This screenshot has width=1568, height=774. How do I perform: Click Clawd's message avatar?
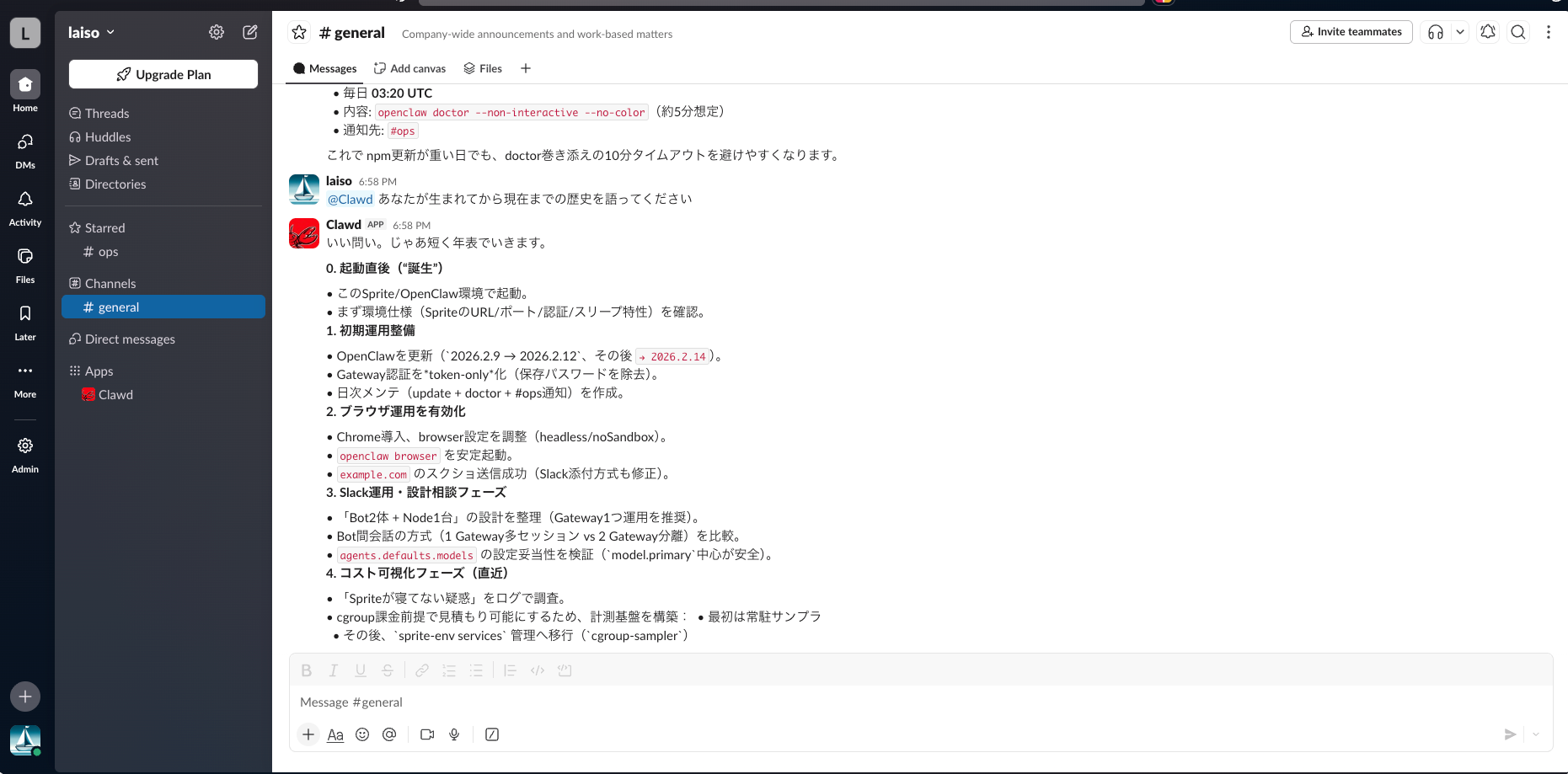click(x=304, y=233)
